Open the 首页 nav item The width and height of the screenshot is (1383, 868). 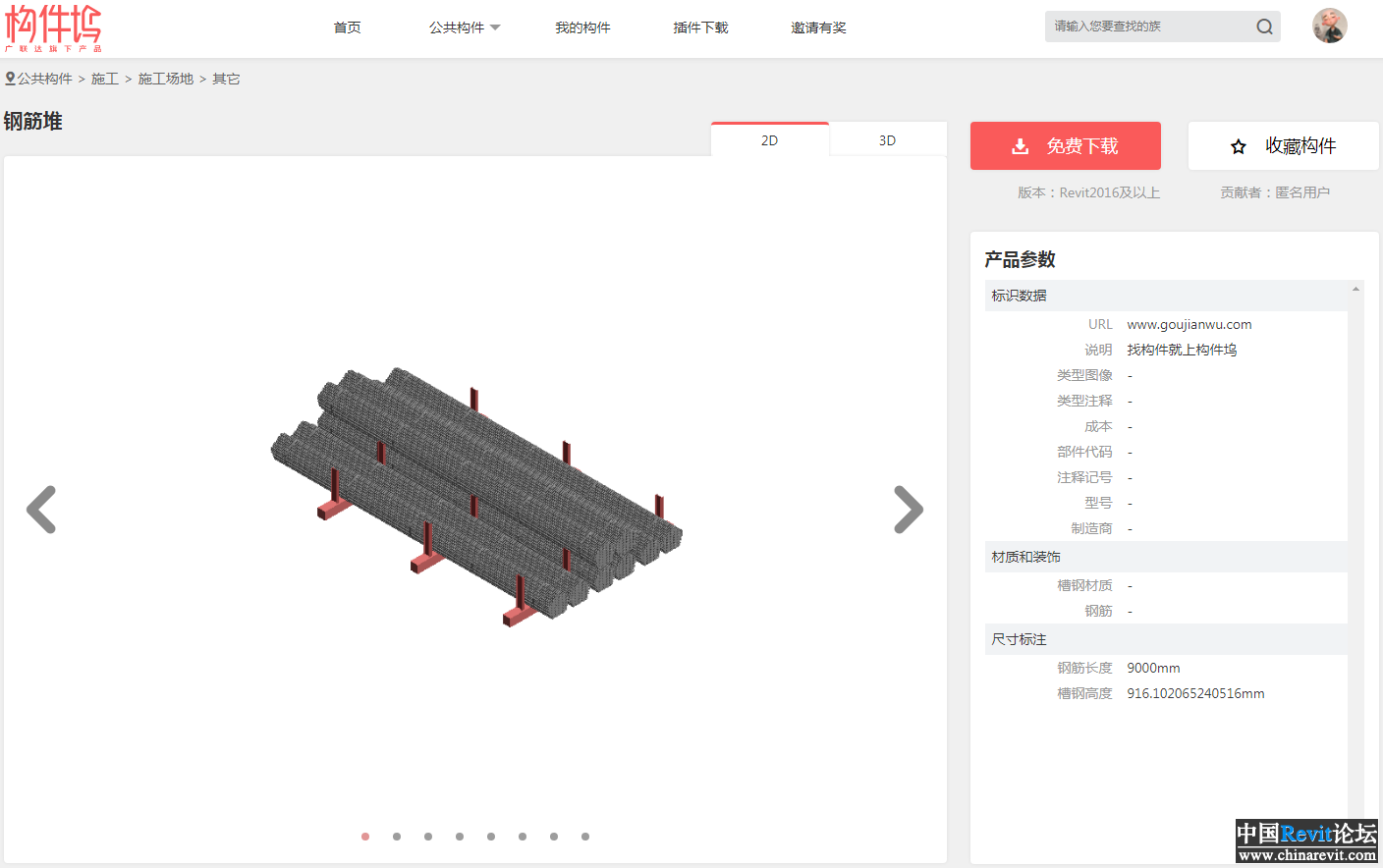coord(347,27)
